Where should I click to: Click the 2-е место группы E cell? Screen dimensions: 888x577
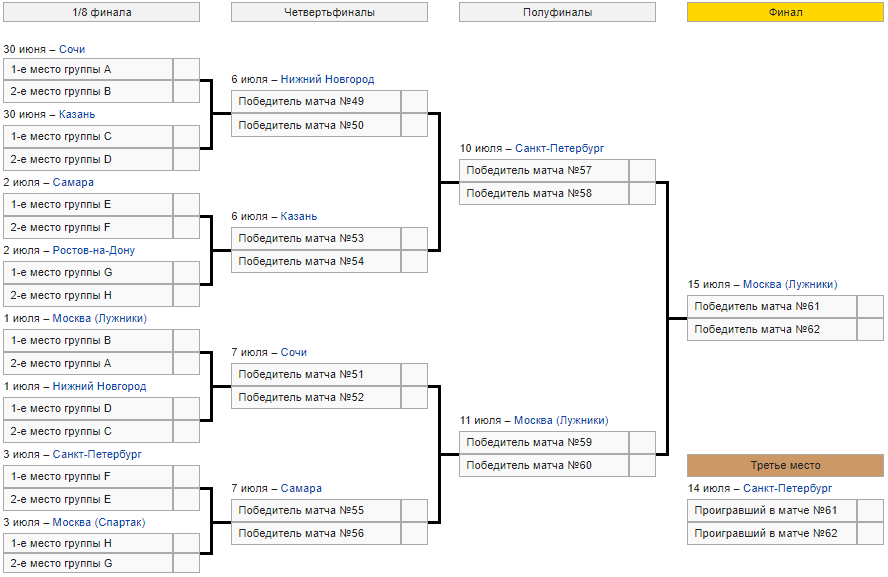(x=88, y=499)
